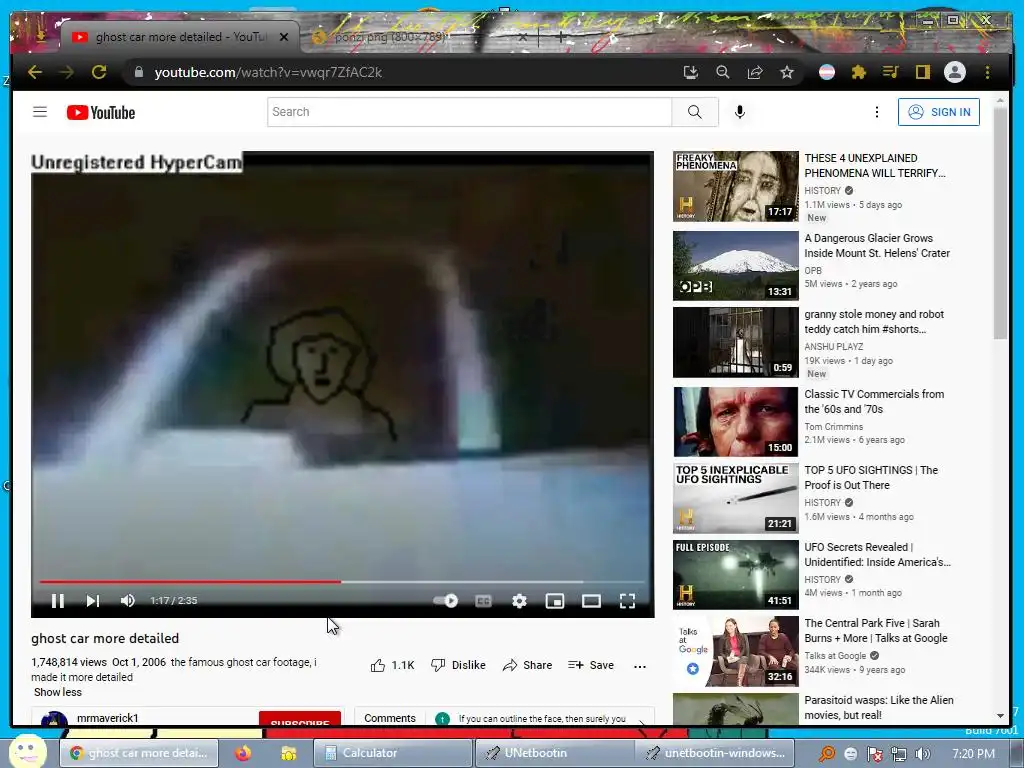Open the Extensions puzzle piece icon
Image resolution: width=1024 pixels, height=768 pixels.
click(859, 72)
